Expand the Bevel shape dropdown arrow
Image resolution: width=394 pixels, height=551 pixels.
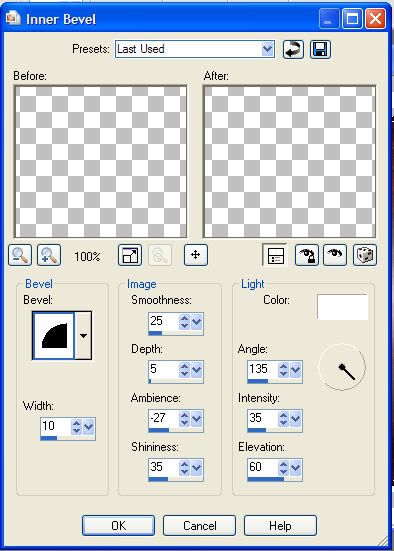click(x=83, y=336)
